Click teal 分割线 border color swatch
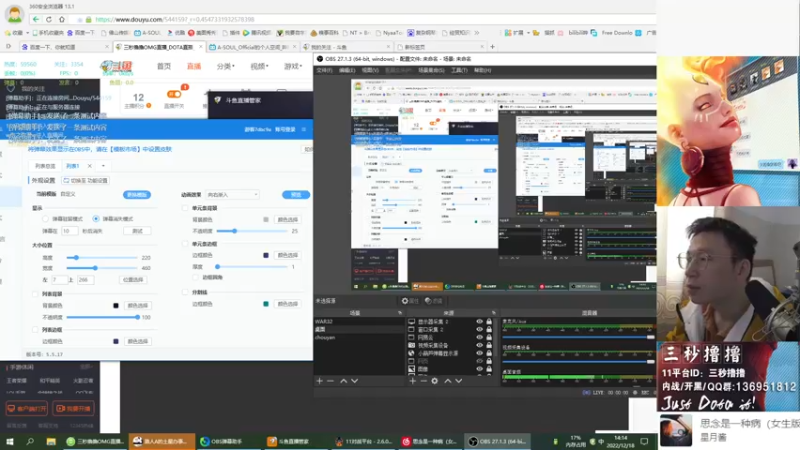The image size is (800, 450). point(266,304)
